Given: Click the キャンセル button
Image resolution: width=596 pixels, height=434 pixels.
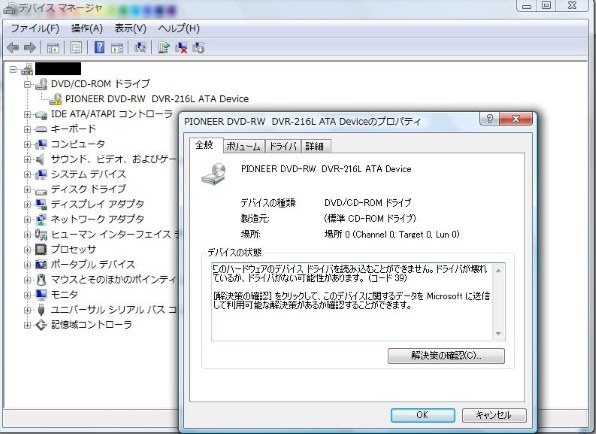Looking at the screenshot, I should (x=494, y=415).
